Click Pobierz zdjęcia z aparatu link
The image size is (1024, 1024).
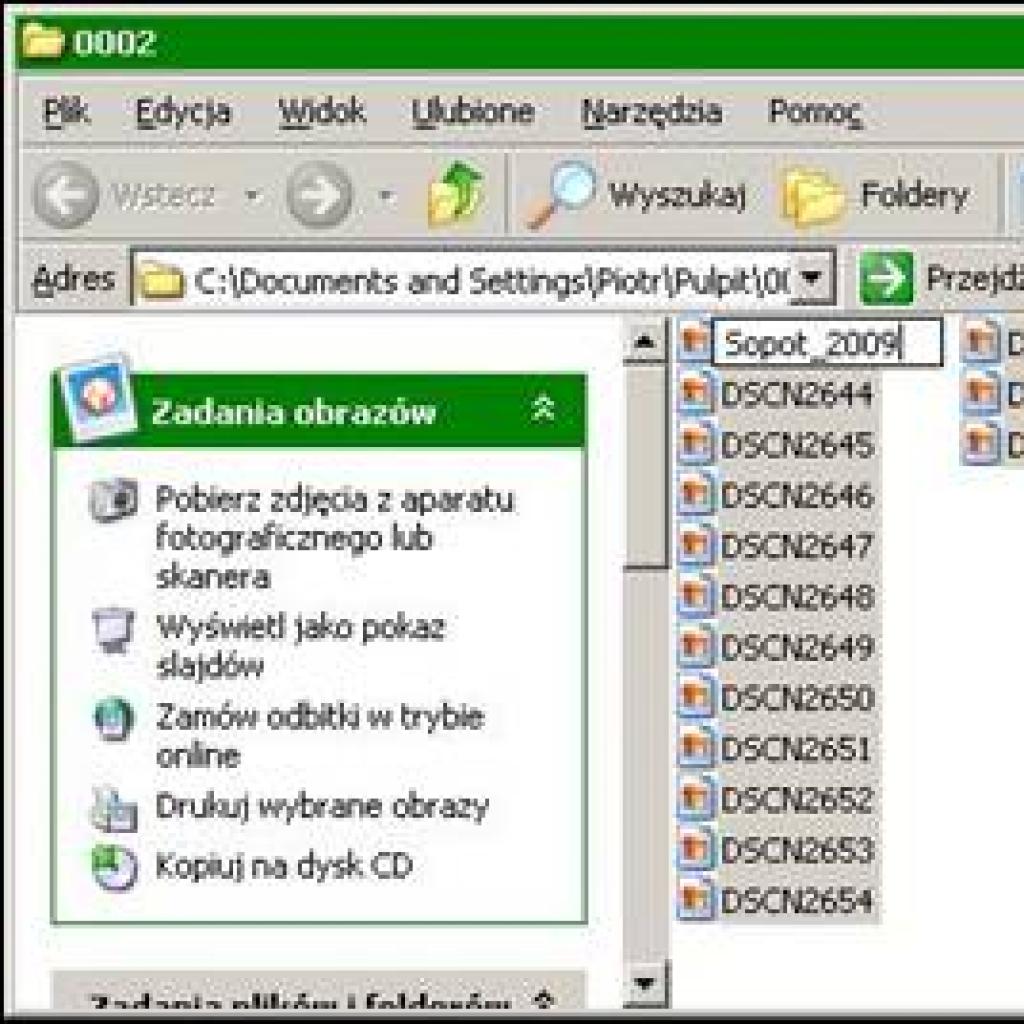coord(335,538)
